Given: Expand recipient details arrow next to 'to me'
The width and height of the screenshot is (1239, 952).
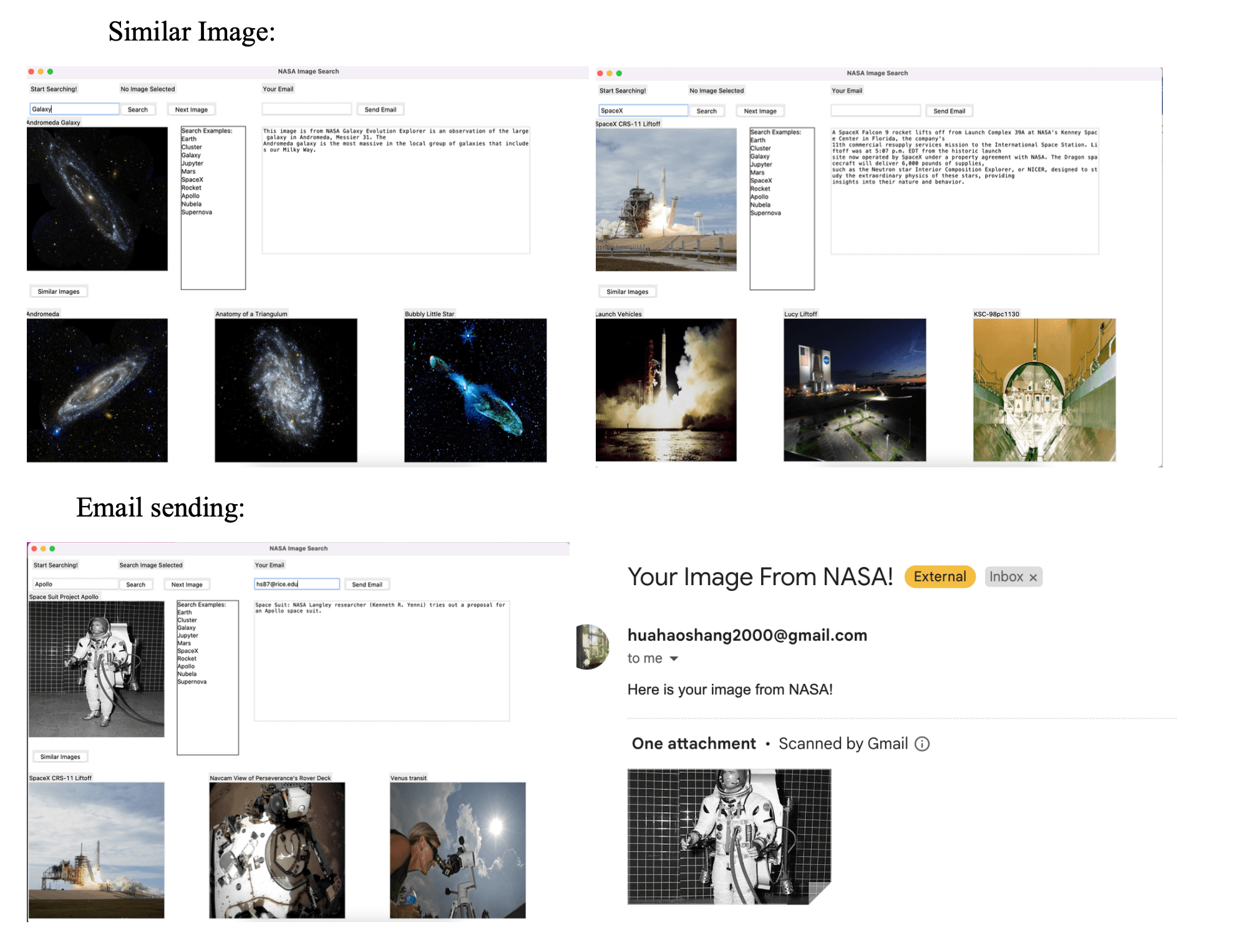Looking at the screenshot, I should (674, 659).
